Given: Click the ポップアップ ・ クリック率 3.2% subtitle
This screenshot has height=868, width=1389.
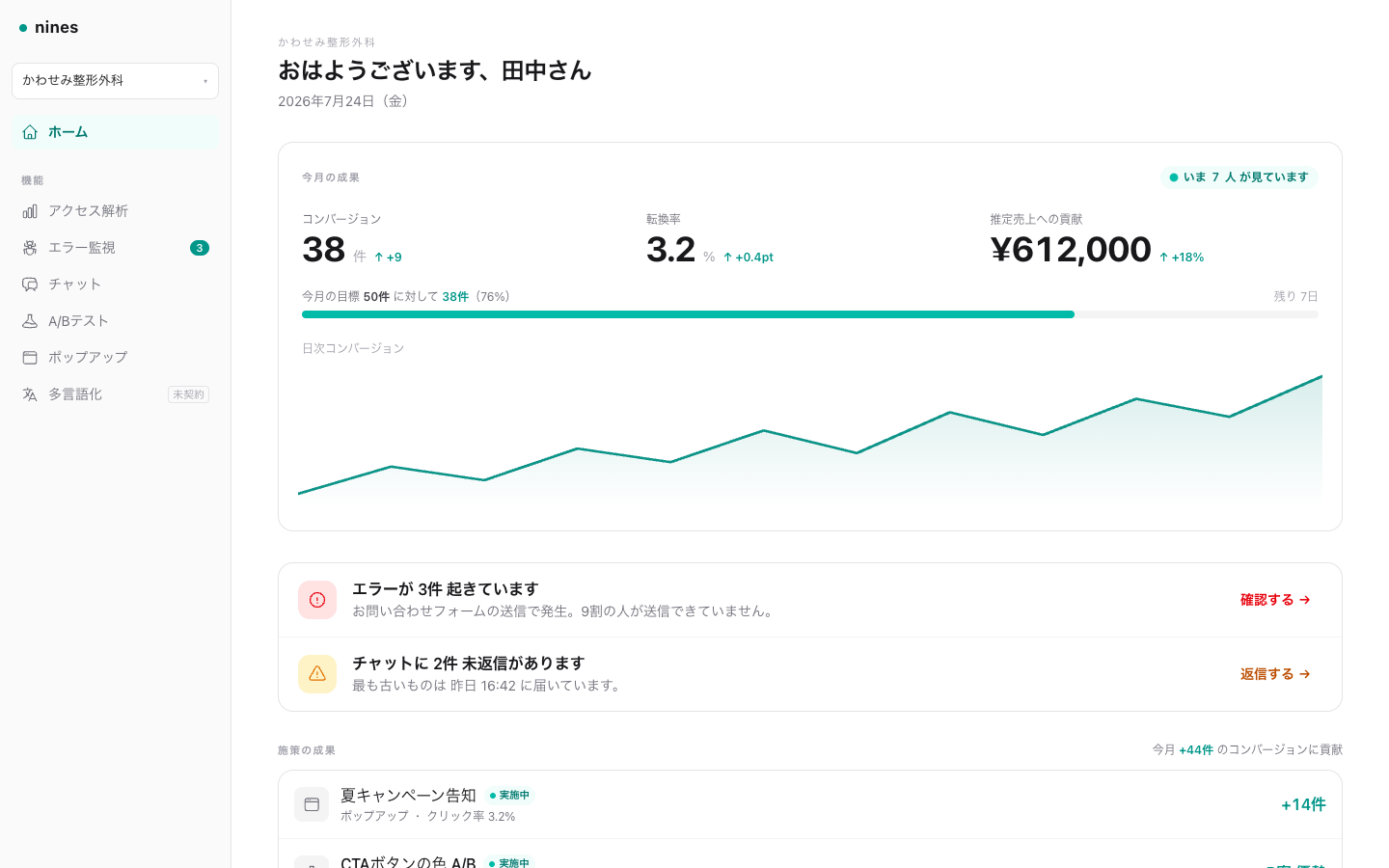Looking at the screenshot, I should click(x=427, y=816).
